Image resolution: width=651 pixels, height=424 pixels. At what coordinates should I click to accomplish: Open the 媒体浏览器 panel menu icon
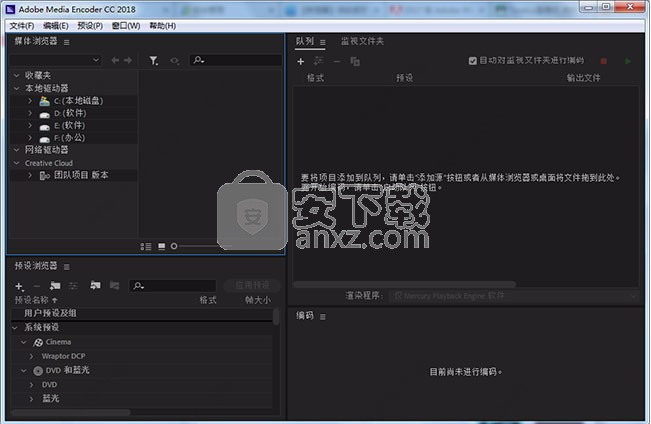click(66, 42)
